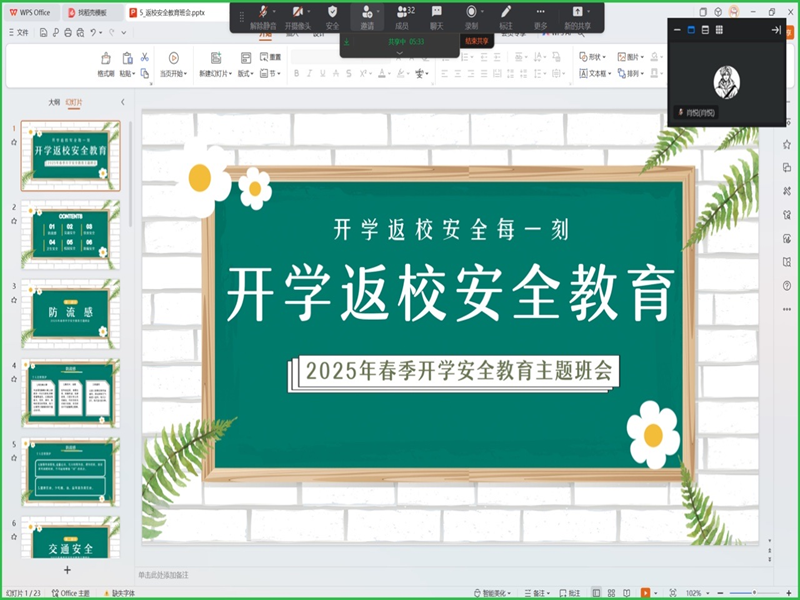Open the meeting Chat panel
800x600 pixels.
[x=436, y=15]
